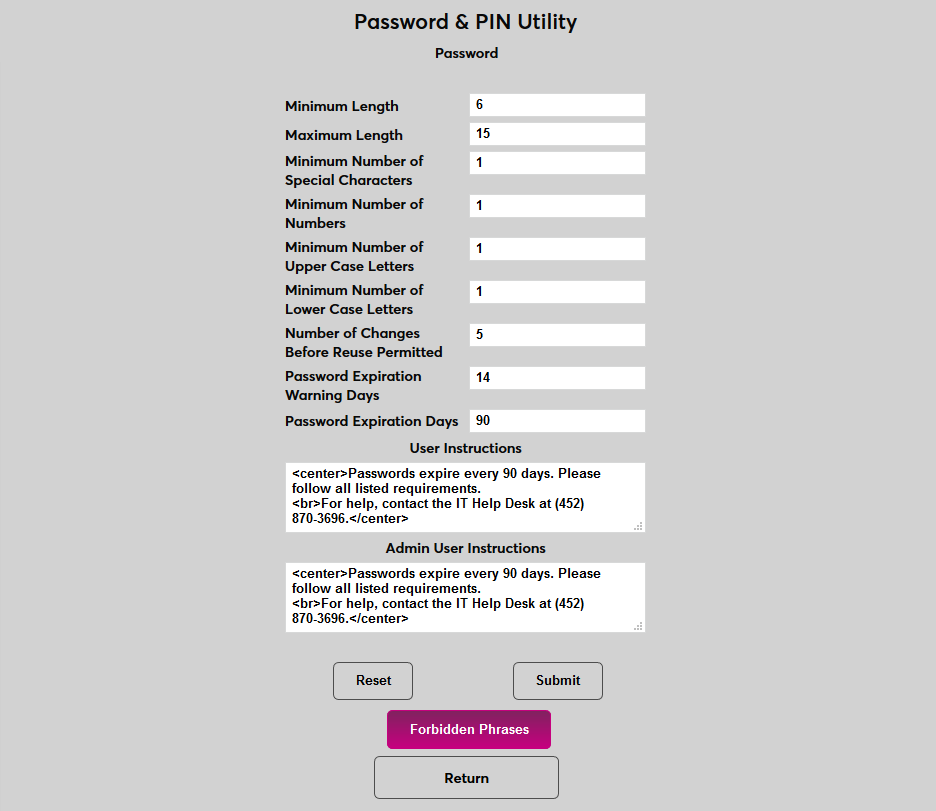Select the Minimum Length input field
The width and height of the screenshot is (936, 811).
click(x=556, y=104)
